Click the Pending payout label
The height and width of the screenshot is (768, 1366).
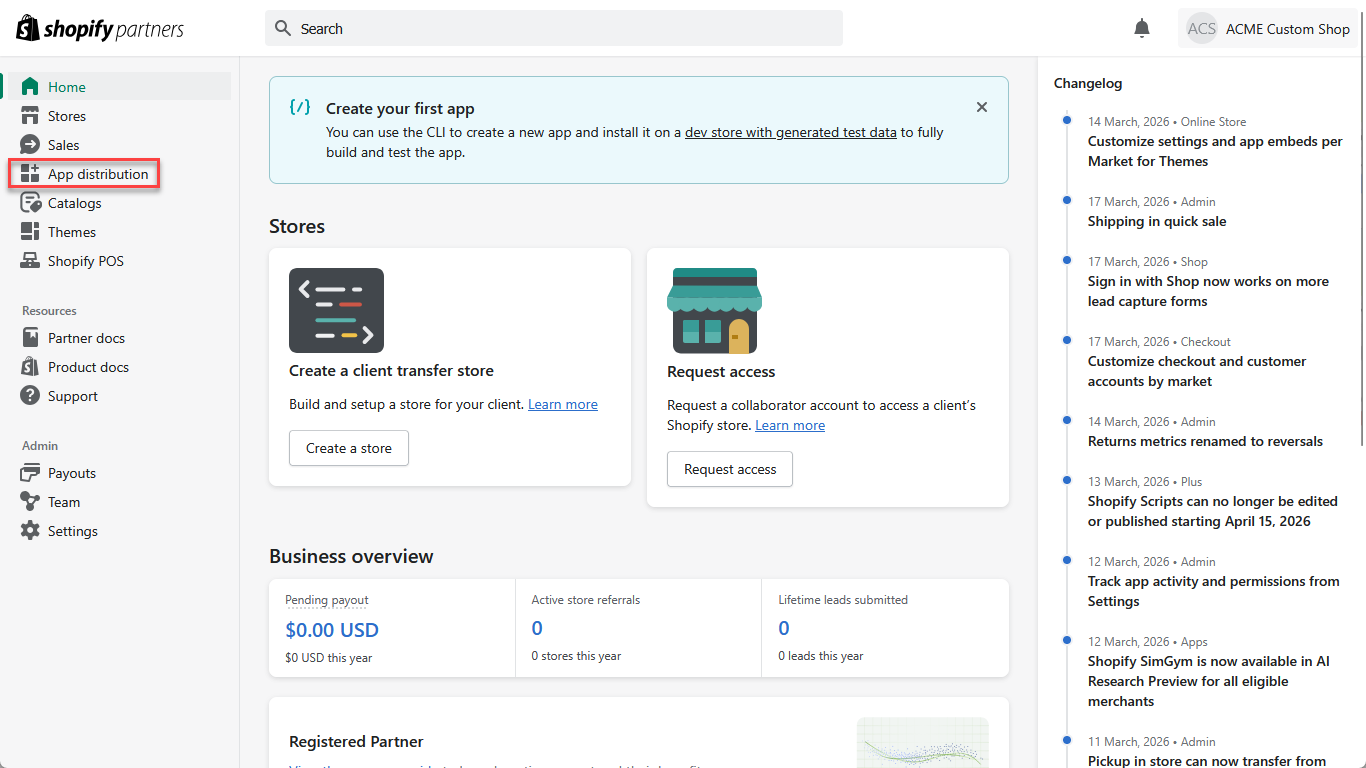(327, 600)
